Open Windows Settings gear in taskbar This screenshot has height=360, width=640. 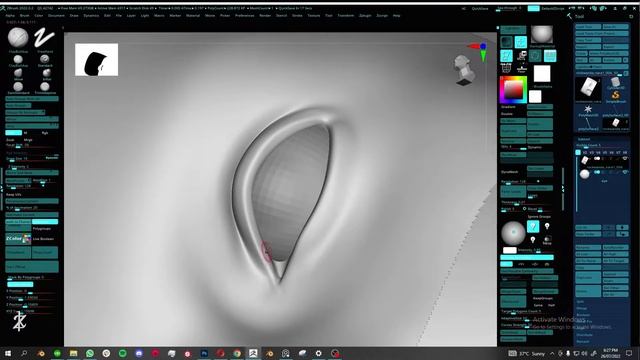[x=318, y=353]
